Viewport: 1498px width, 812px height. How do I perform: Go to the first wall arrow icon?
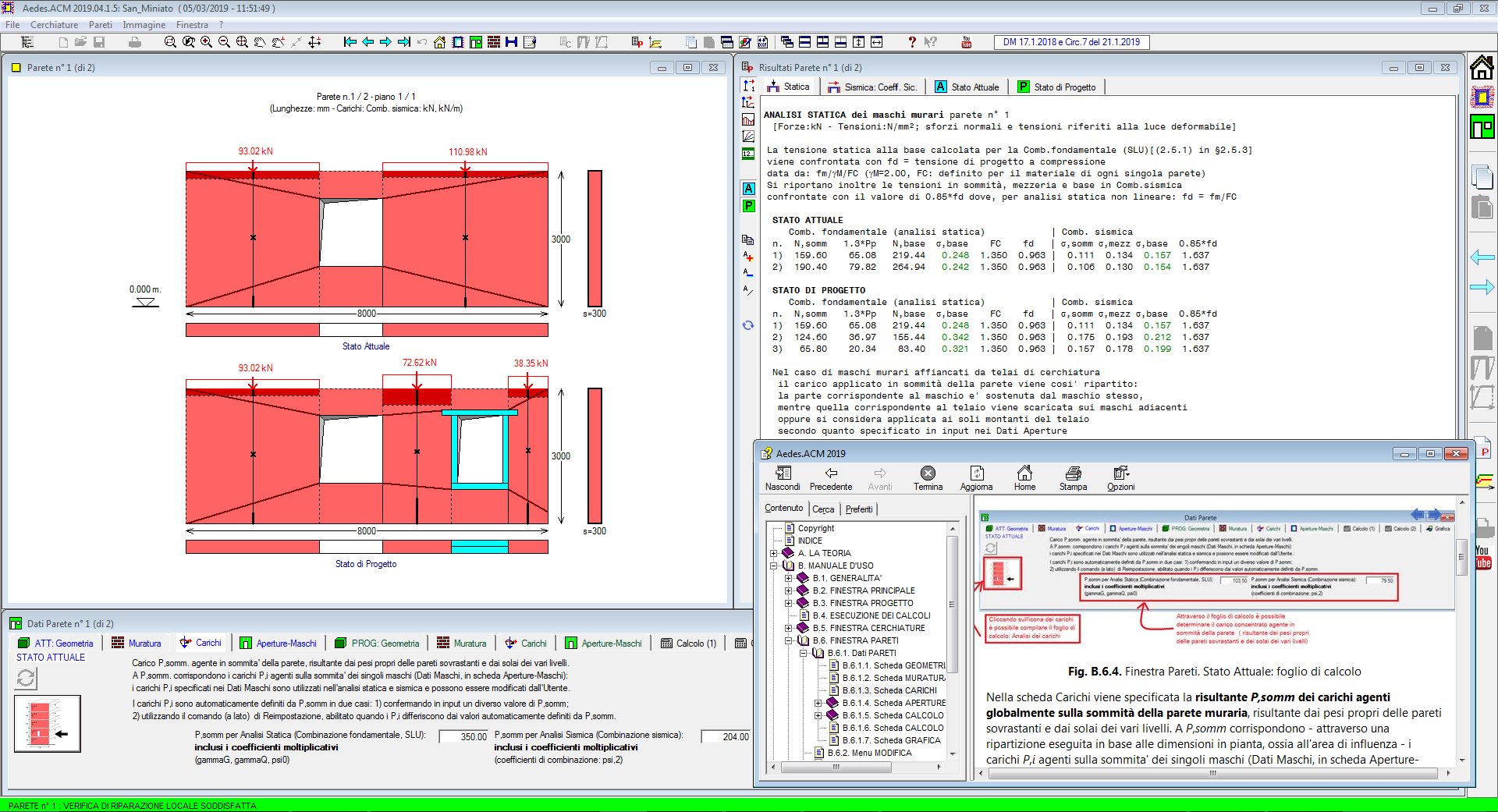350,42
